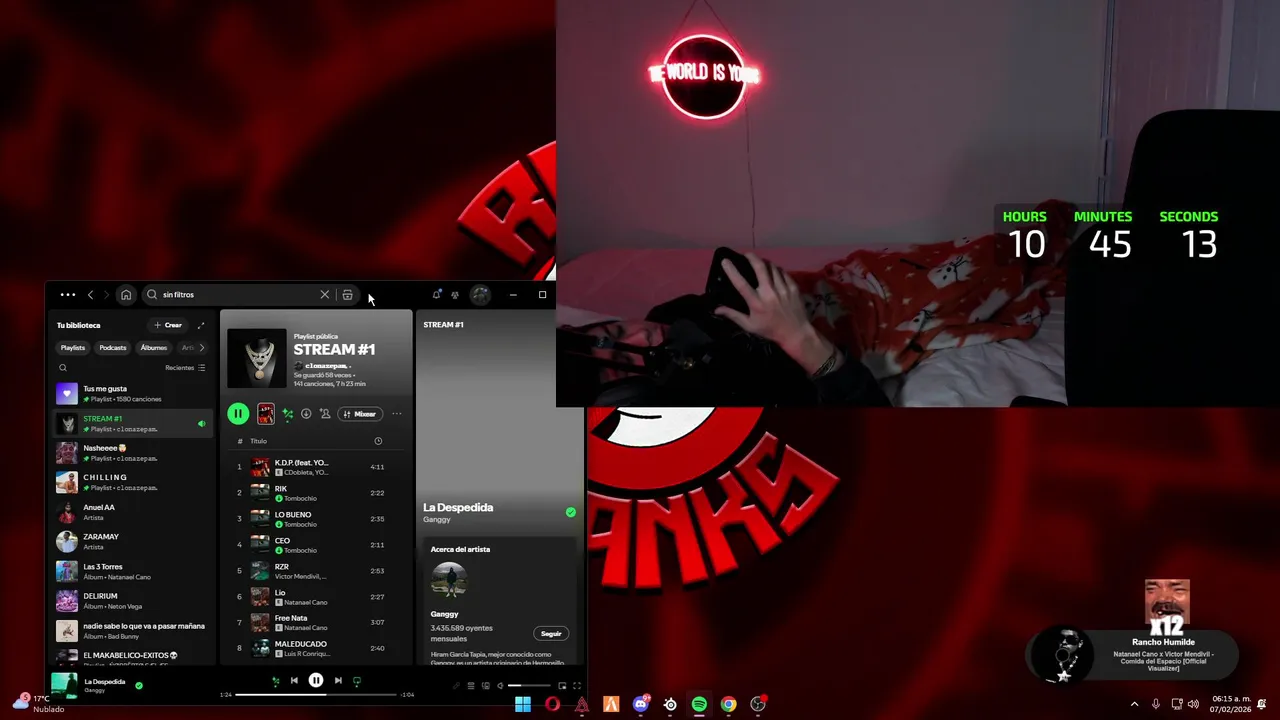The height and width of the screenshot is (720, 1280).
Task: Sort tracks by Título column
Action: pyautogui.click(x=258, y=441)
